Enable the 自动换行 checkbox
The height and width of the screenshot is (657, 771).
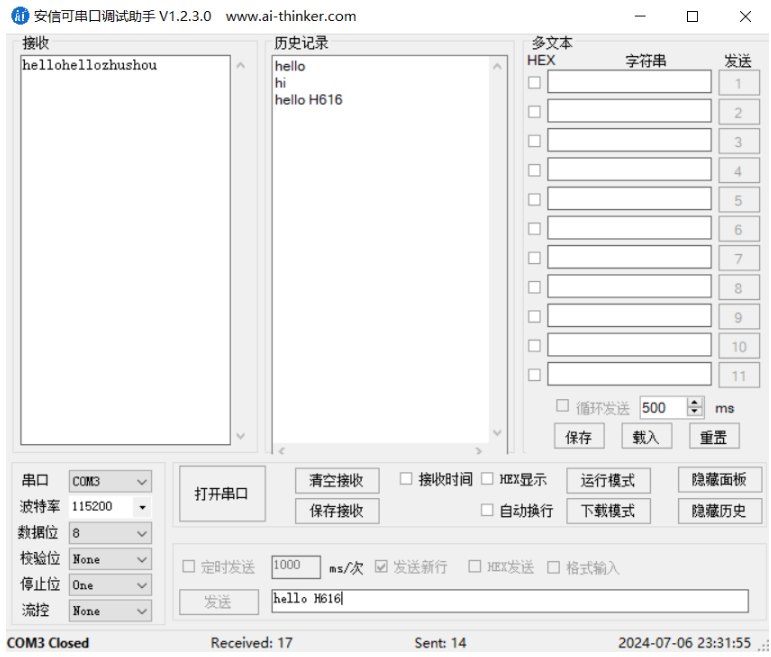coord(487,510)
